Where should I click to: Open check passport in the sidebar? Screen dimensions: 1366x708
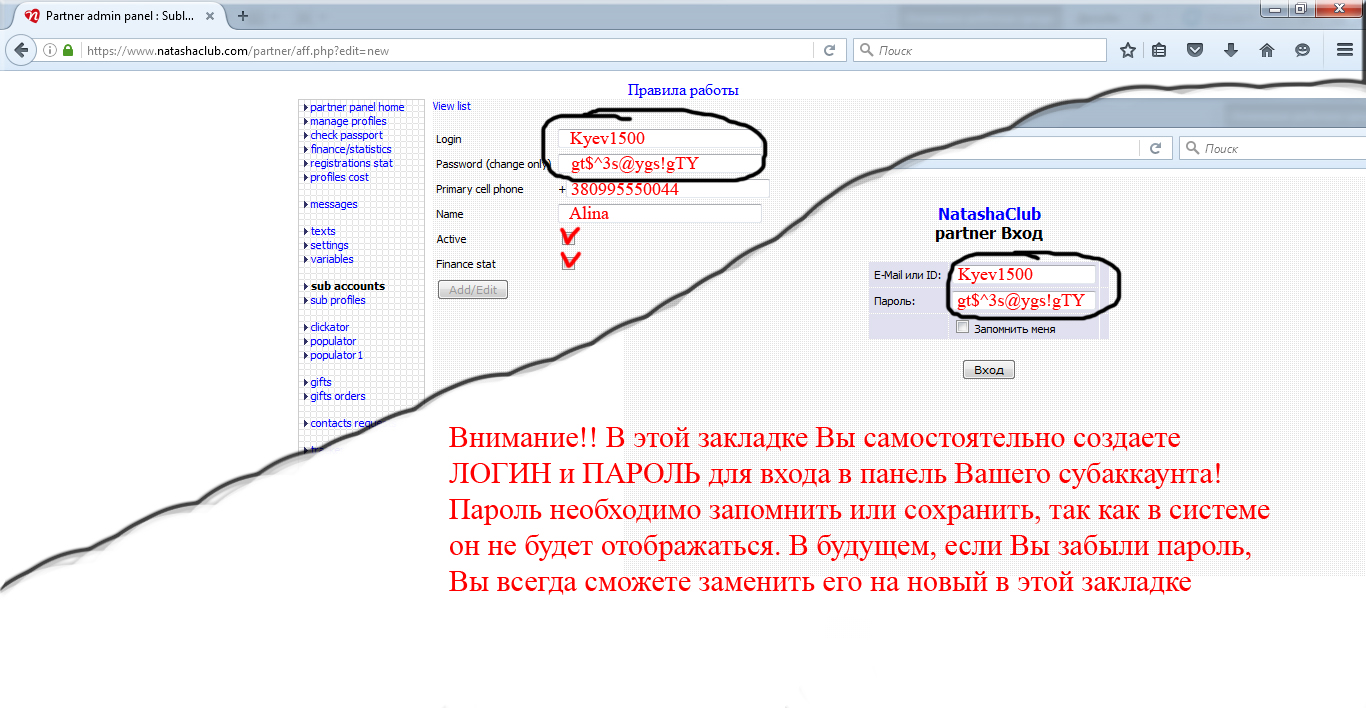[346, 135]
